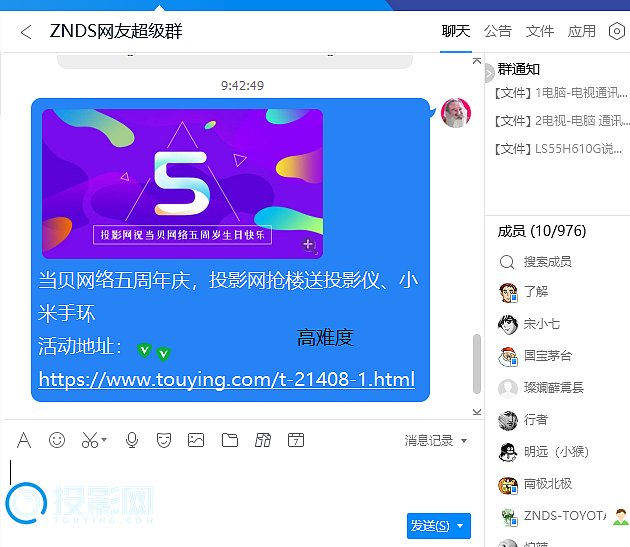Collapse the right side panel arrow

click(x=489, y=74)
